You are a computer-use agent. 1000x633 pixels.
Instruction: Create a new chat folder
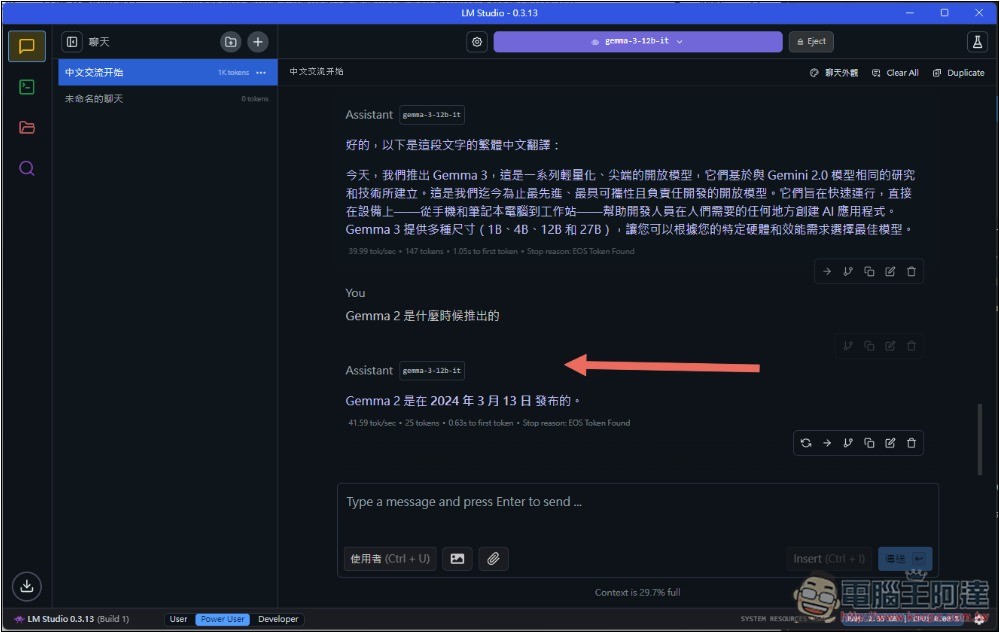click(x=231, y=42)
